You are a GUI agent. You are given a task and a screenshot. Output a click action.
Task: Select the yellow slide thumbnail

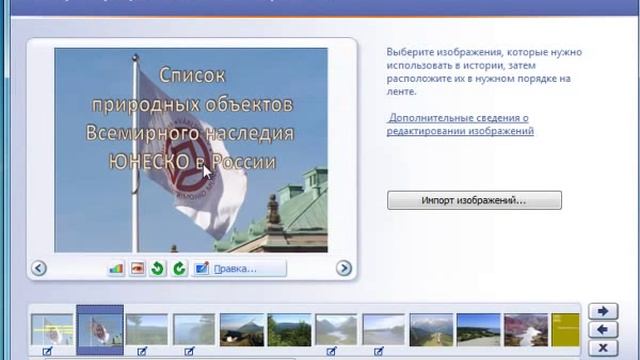pyautogui.click(x=565, y=329)
